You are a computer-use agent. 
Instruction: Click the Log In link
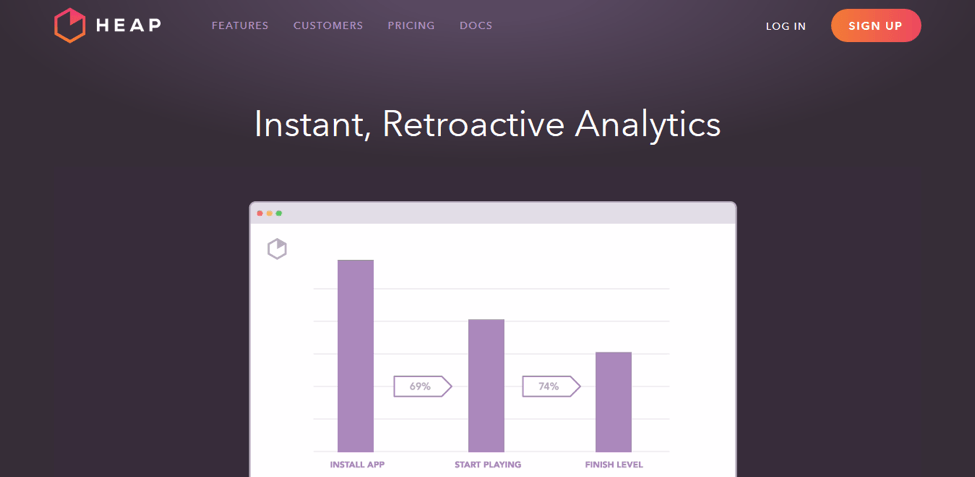[786, 26]
